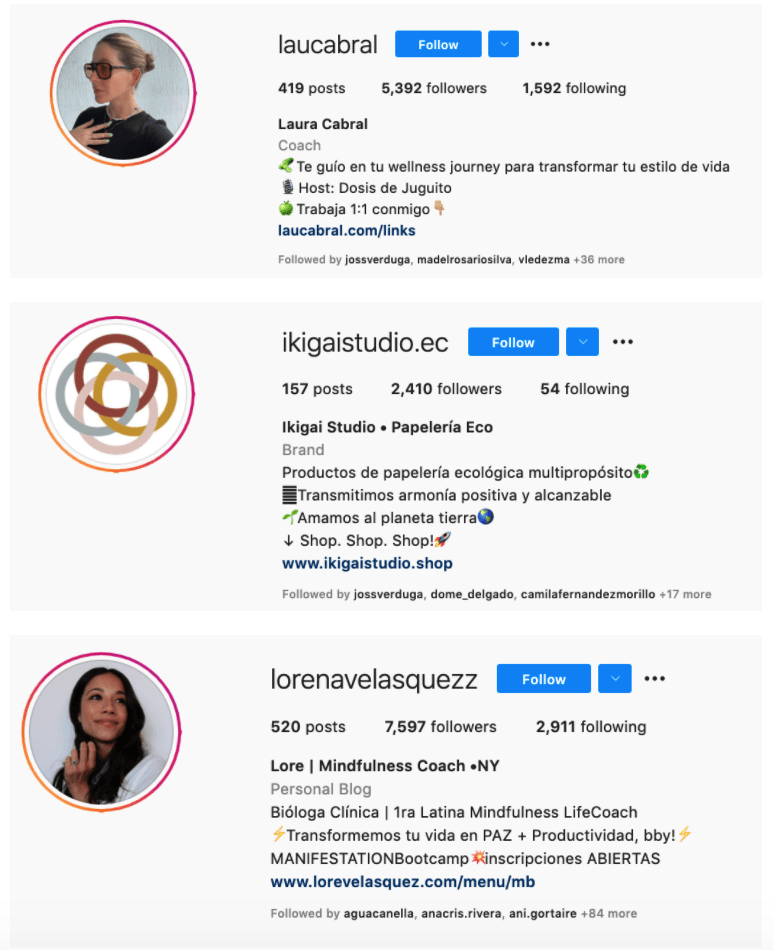Screen dimensions: 774x950
Task: Open the www.lorevelasquez.com/menu/mb link
Action: [403, 882]
